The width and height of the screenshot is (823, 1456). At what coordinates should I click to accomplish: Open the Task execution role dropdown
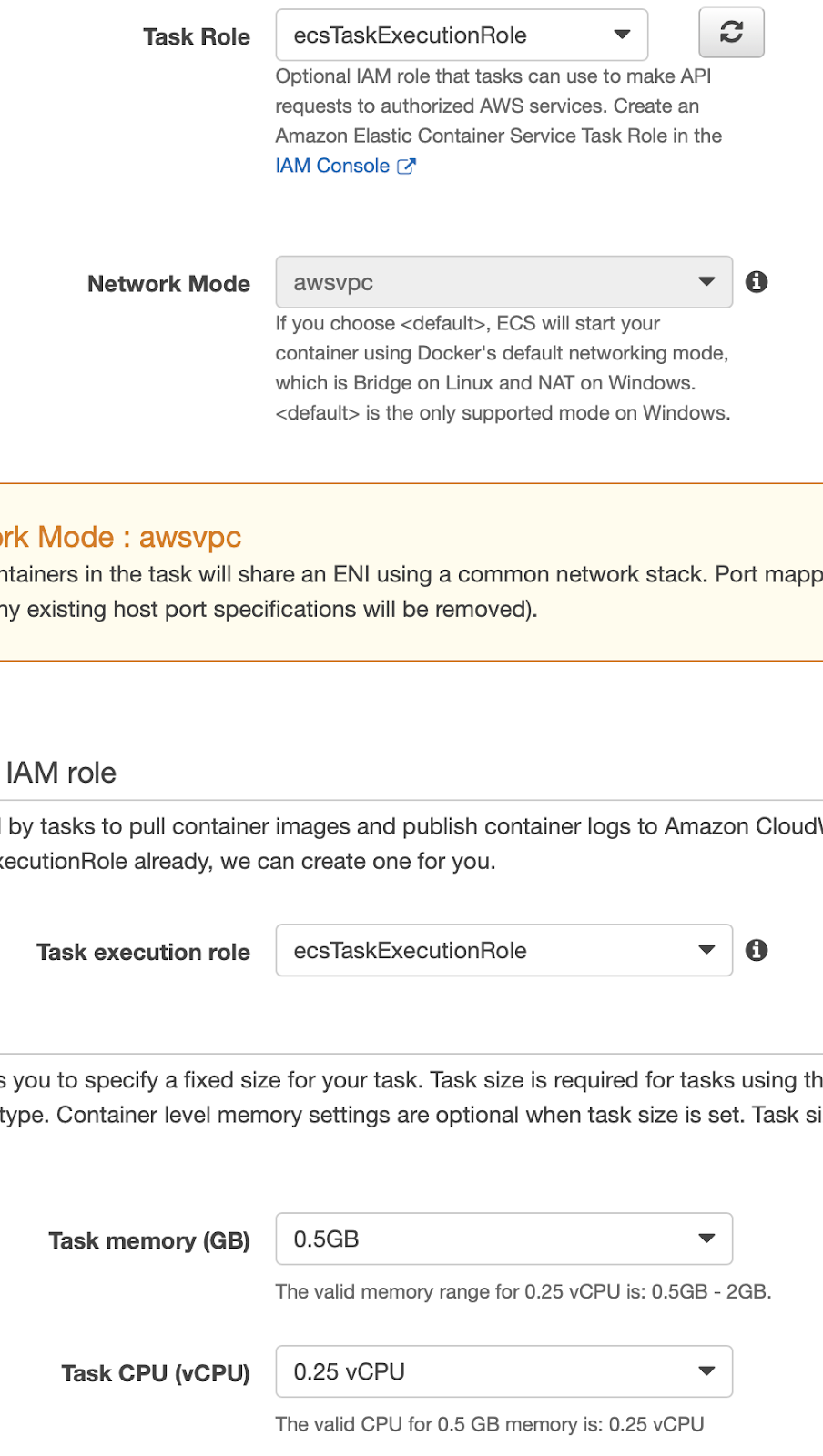coord(503,951)
